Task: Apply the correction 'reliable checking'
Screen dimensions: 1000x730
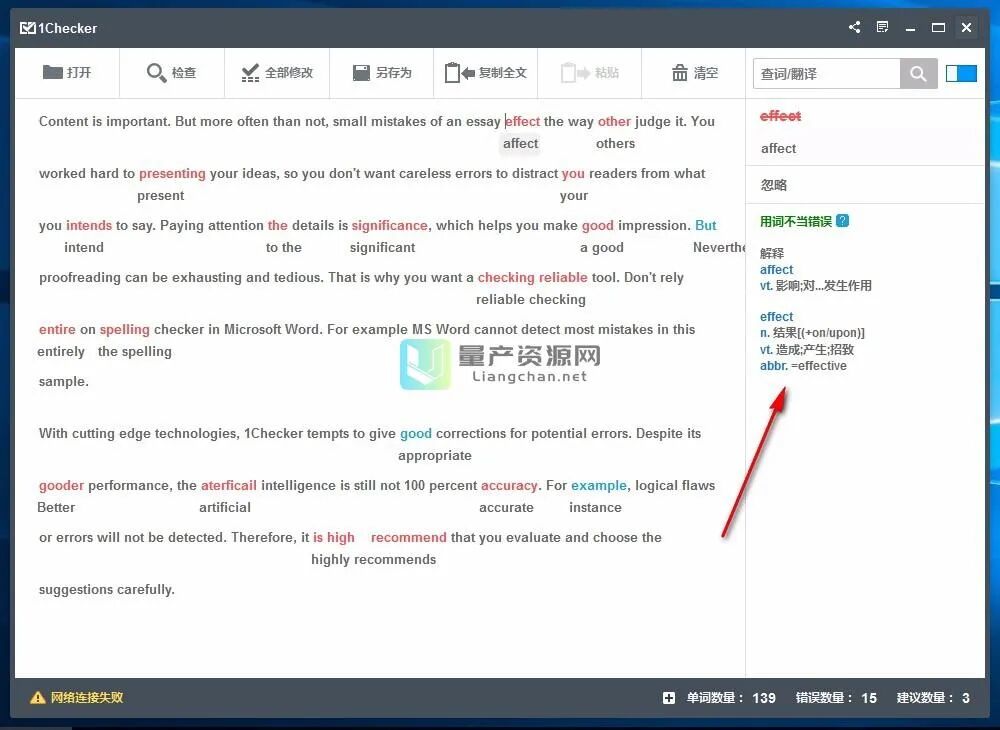Action: pos(531,300)
